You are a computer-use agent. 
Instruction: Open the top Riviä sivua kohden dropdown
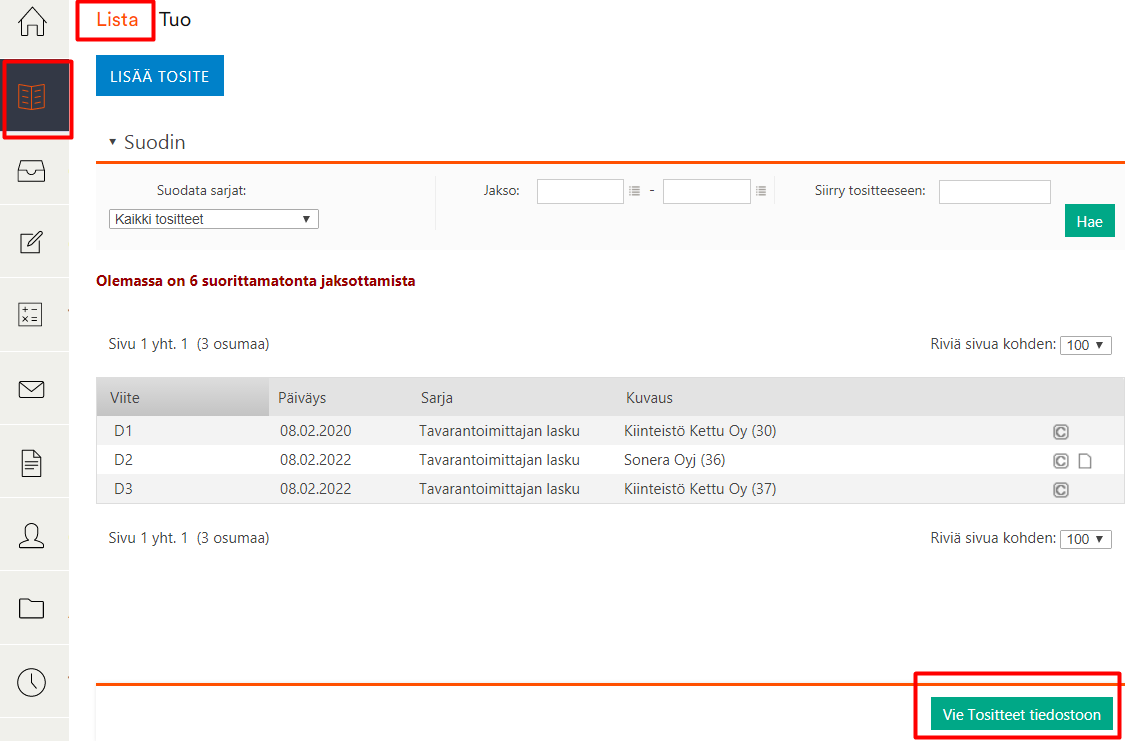pos(1085,345)
